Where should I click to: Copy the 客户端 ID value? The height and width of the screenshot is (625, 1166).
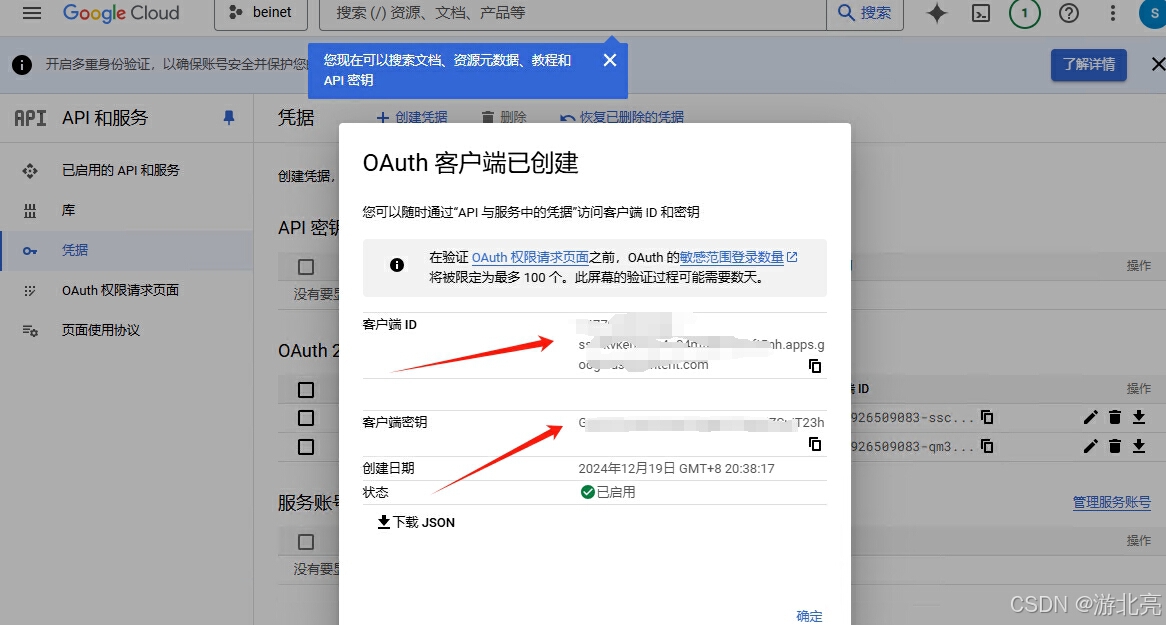[x=815, y=366]
